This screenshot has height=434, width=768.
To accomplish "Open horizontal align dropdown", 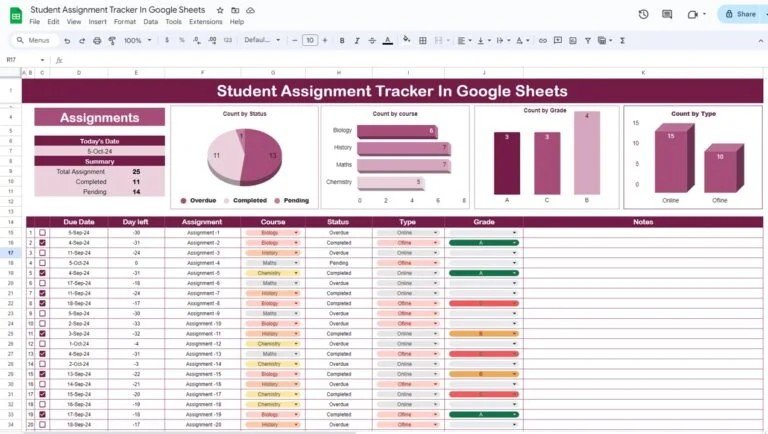I will coord(464,41).
